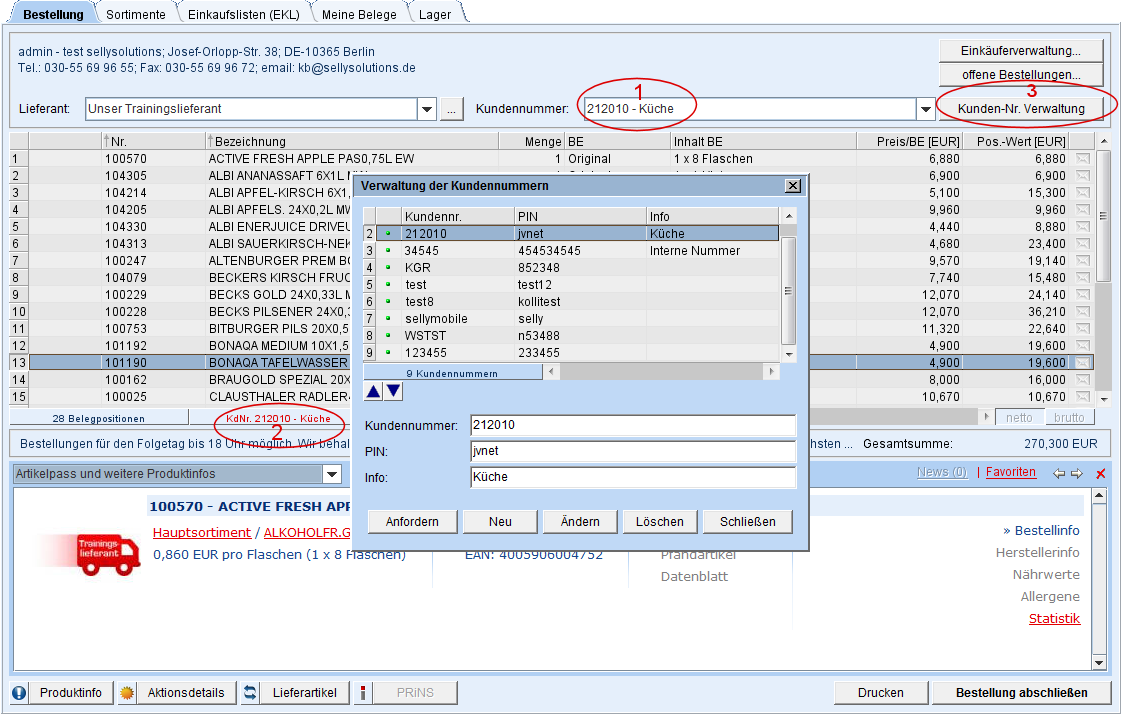Open the Meine Belege tab
The image size is (1121, 714).
click(x=358, y=14)
